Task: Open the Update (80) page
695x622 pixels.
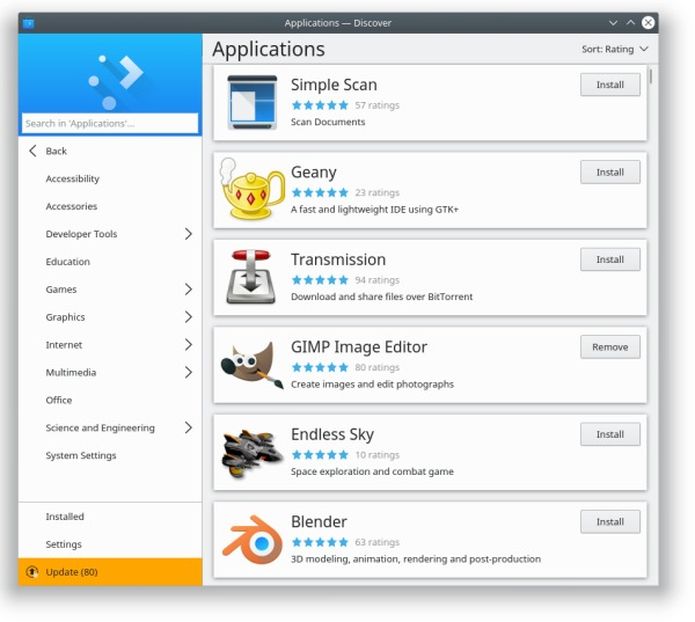Action: coord(110,572)
